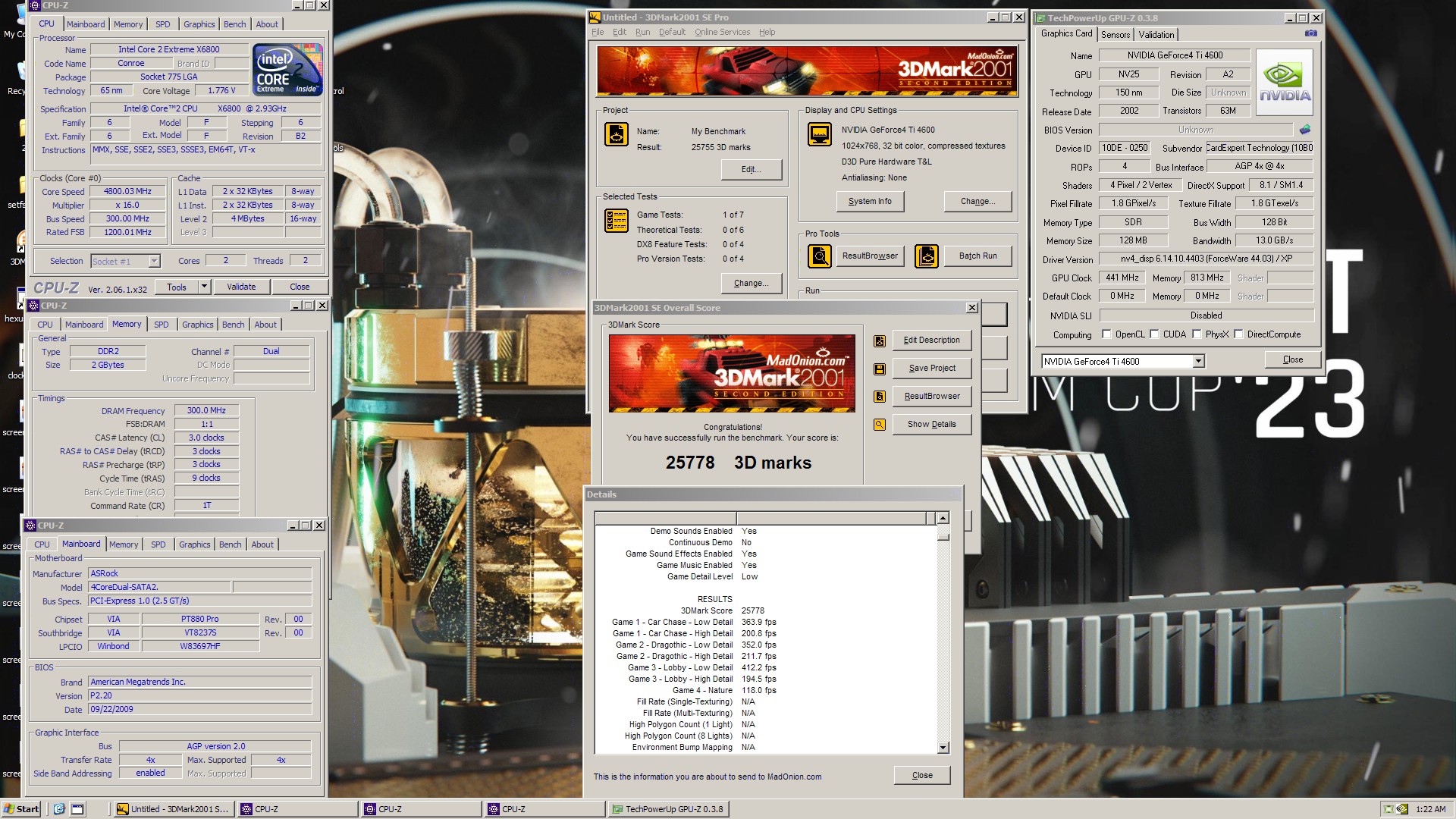Click the Project icon in 3DMark2001

[616, 134]
